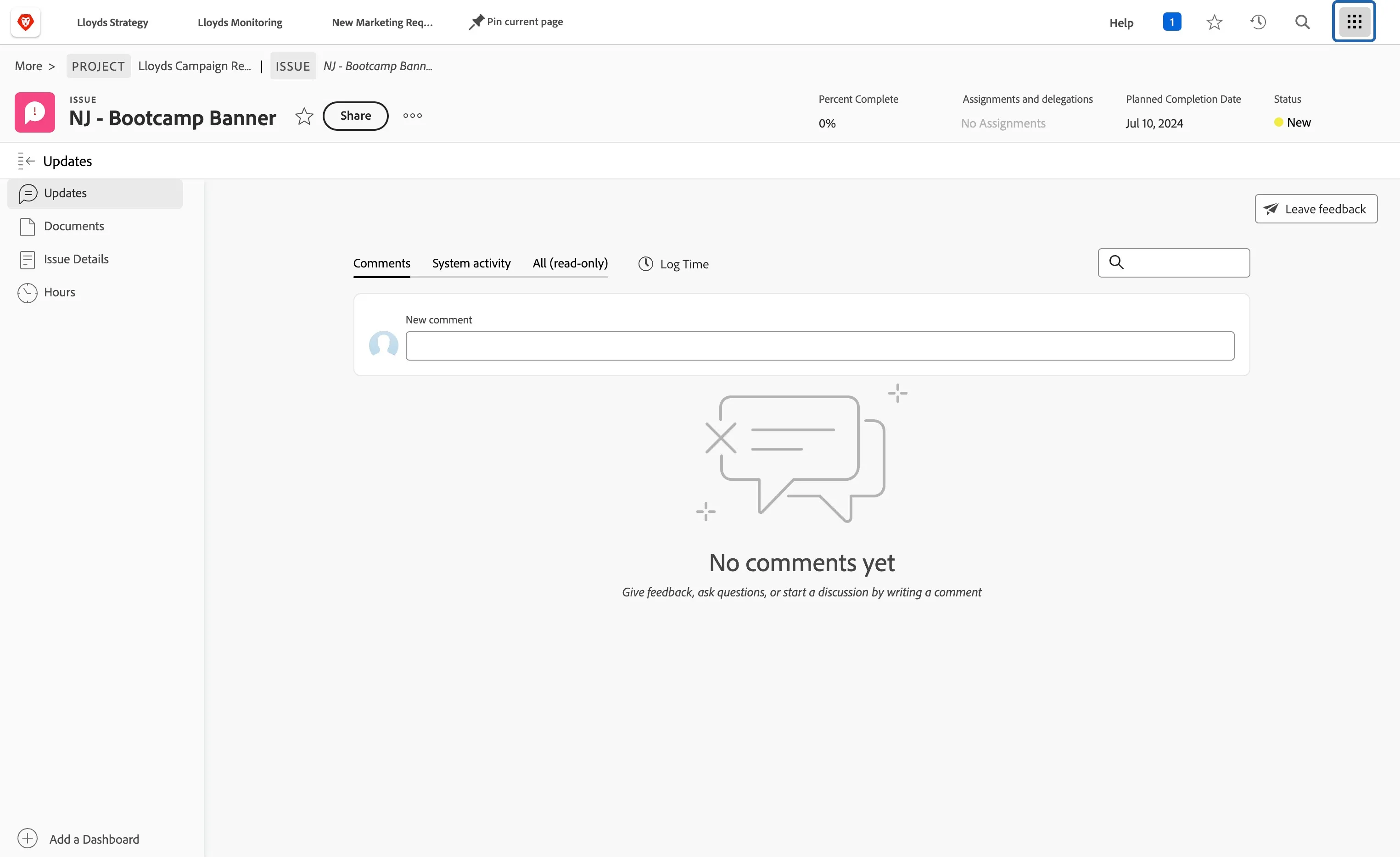Click the plus icon for Add a Dashboard
The height and width of the screenshot is (857, 1400).
(27, 839)
